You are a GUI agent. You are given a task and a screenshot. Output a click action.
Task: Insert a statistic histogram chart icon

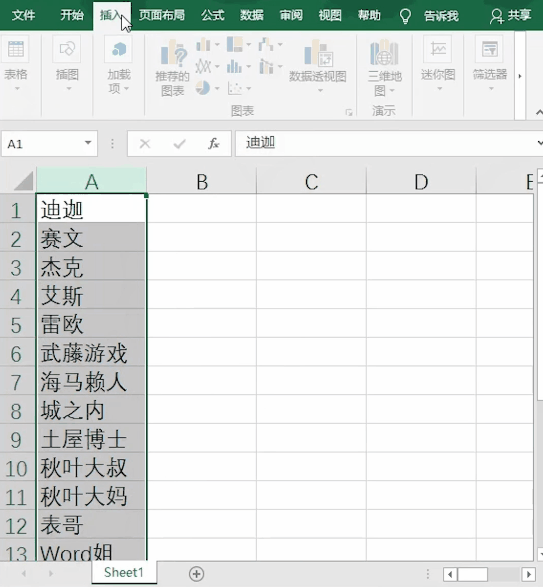pos(234,67)
